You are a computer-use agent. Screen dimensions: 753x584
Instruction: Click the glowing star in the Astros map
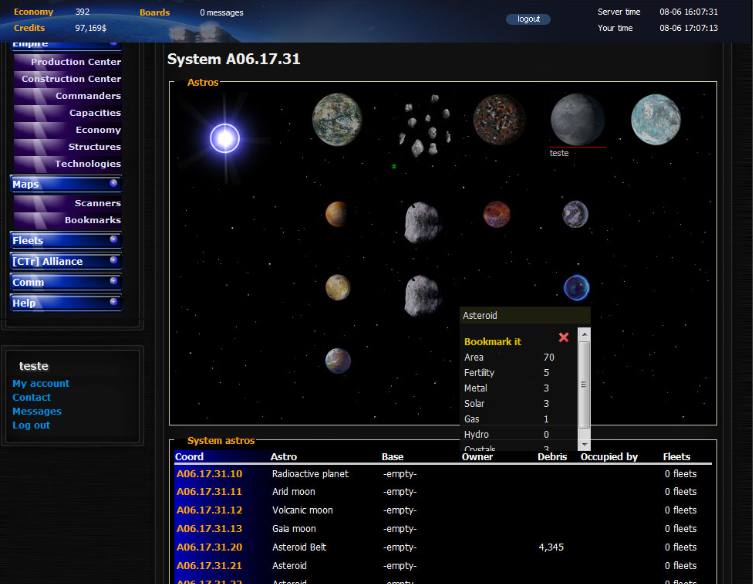(225, 138)
